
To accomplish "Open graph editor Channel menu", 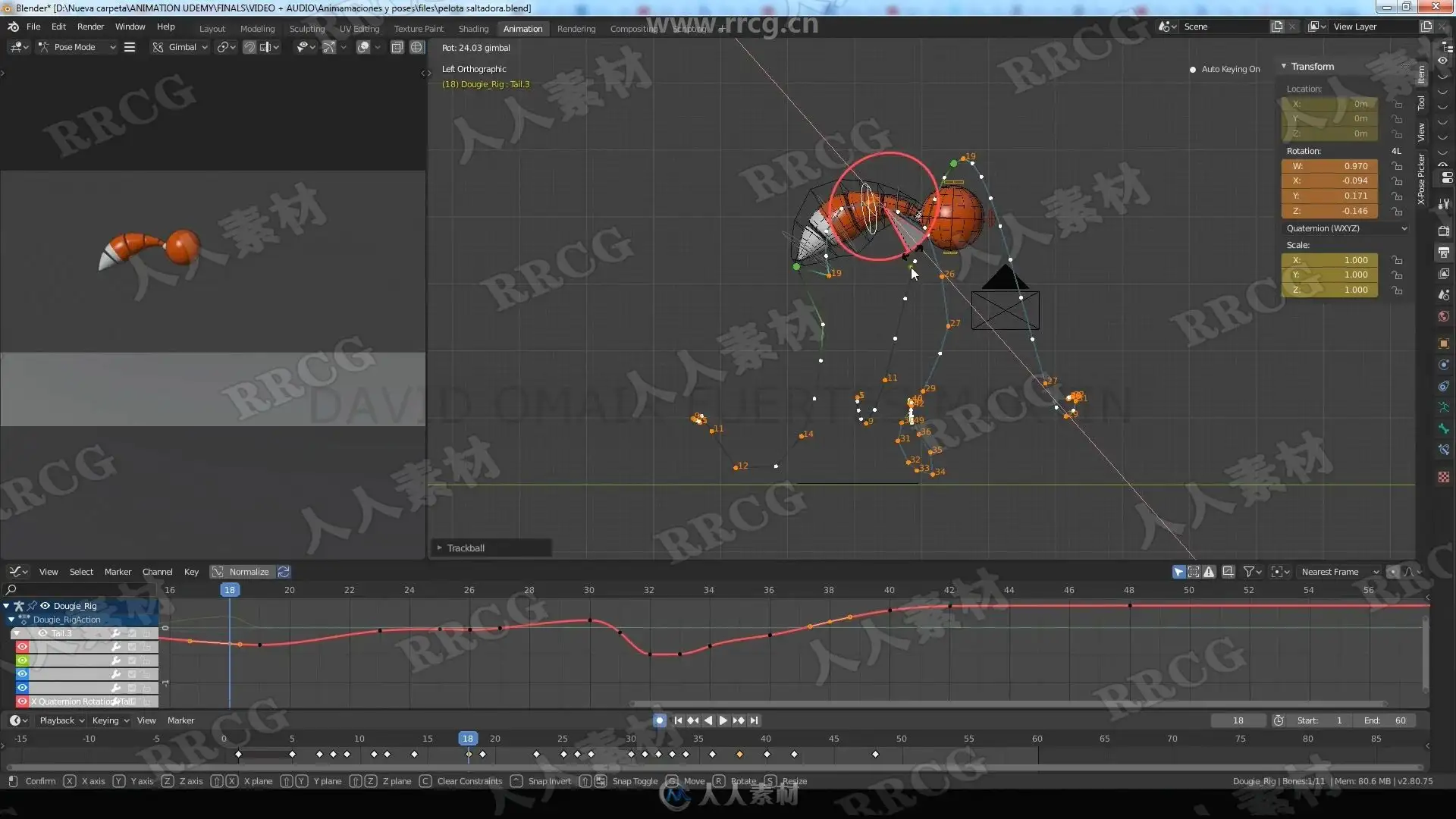I will tap(157, 572).
